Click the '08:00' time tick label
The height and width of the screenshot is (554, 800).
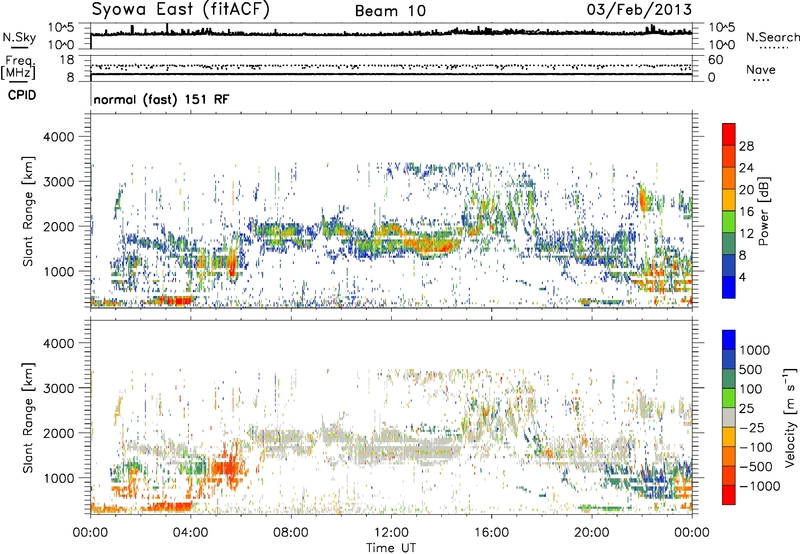tap(291, 533)
